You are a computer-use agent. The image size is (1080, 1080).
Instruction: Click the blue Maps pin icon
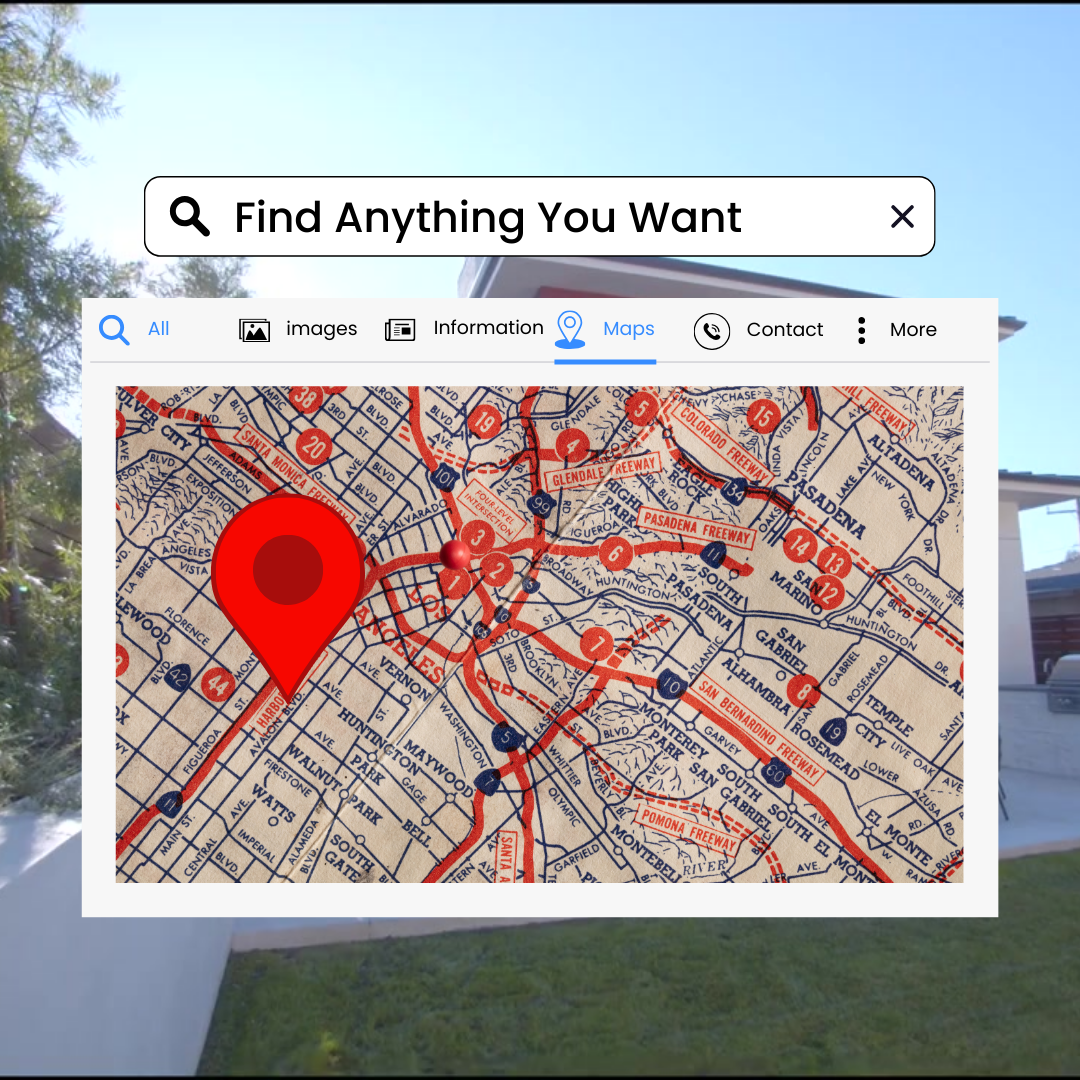pyautogui.click(x=570, y=329)
